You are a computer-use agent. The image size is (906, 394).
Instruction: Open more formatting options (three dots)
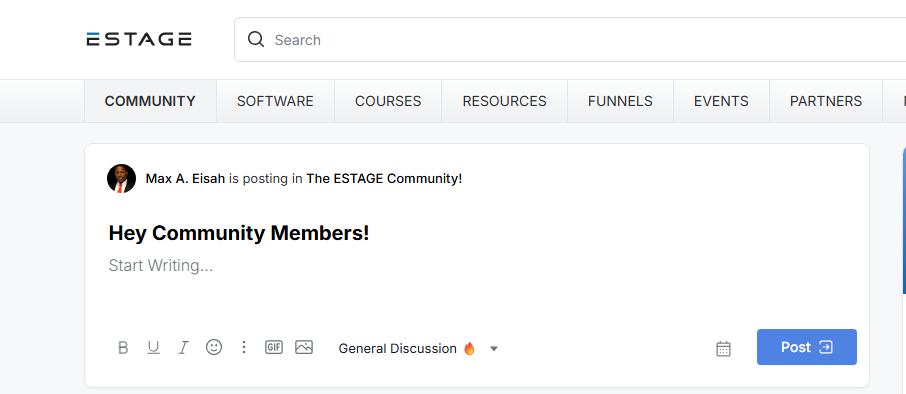pyautogui.click(x=244, y=347)
